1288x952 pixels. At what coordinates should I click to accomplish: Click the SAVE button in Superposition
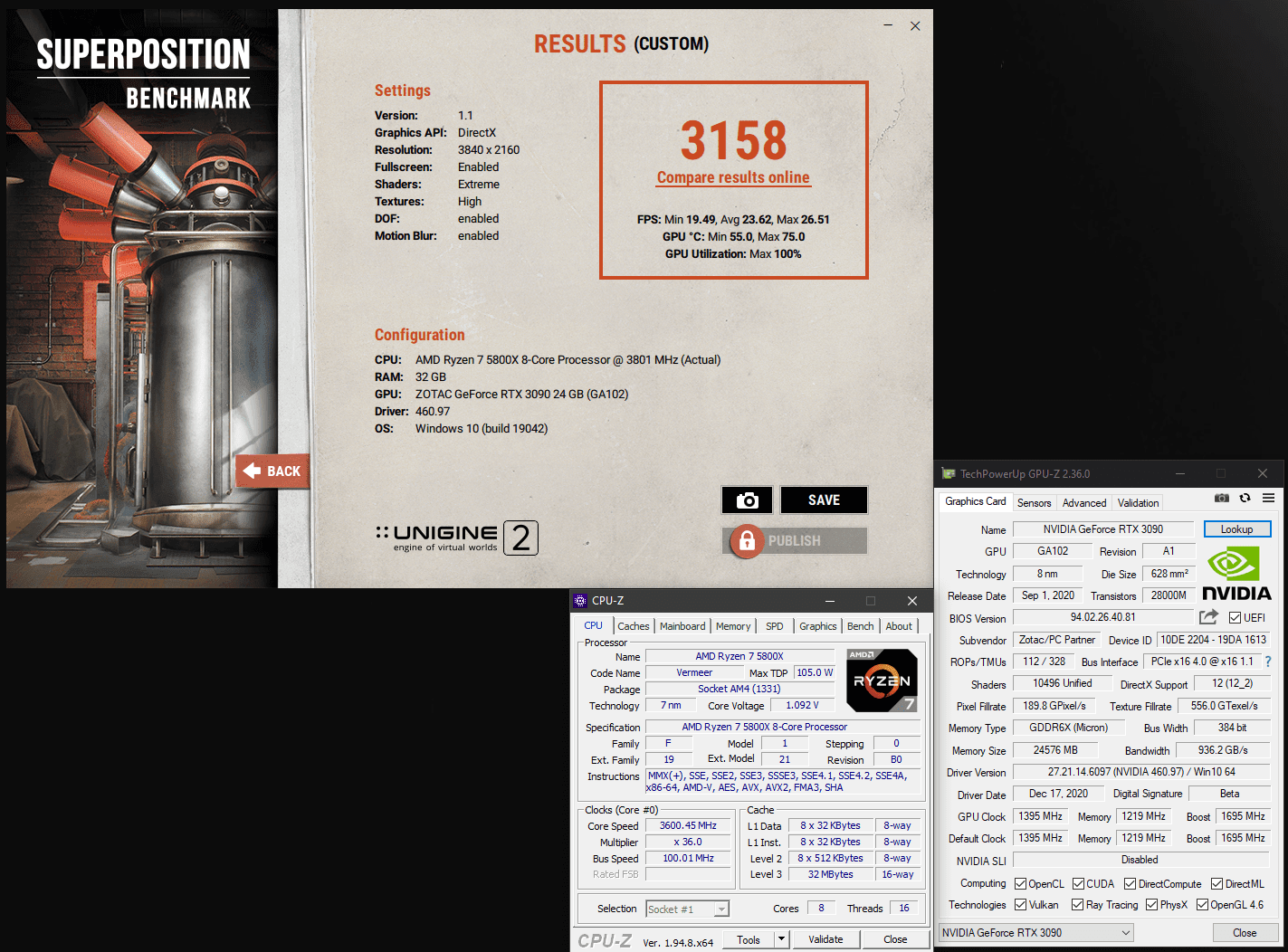coord(825,500)
